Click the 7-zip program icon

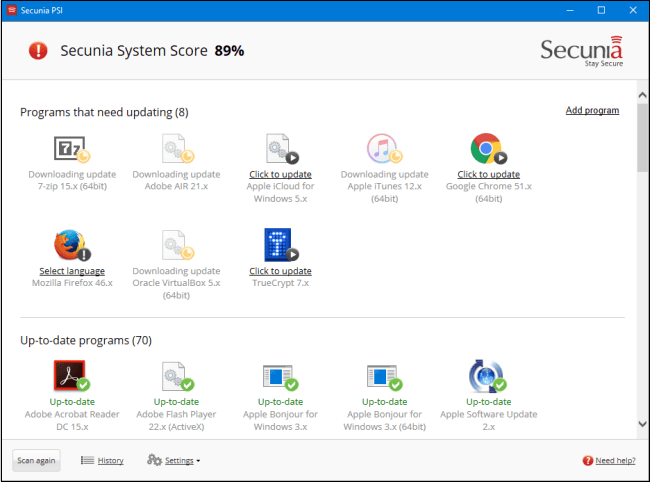[x=71, y=148]
